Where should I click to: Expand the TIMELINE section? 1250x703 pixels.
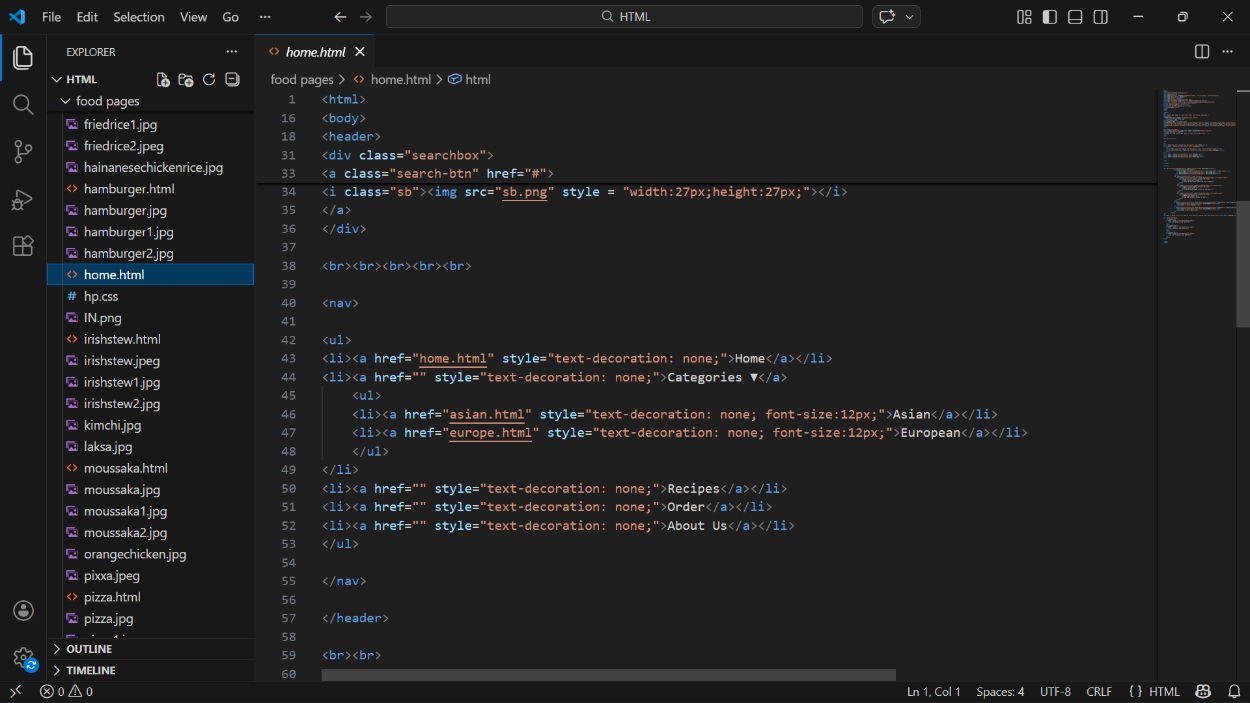pos(90,670)
